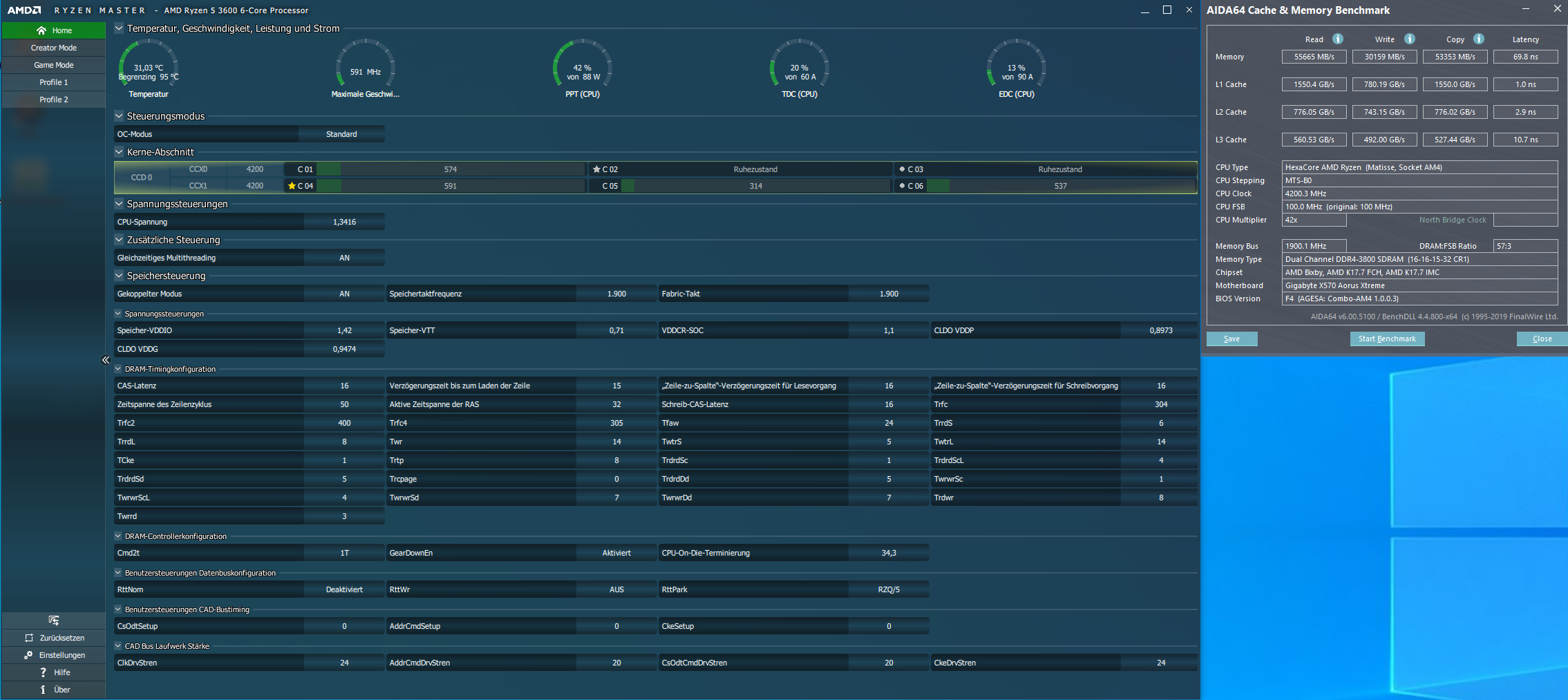Click the RttNom value 'Deaktiviert'
This screenshot has width=1568, height=700.
click(x=344, y=589)
